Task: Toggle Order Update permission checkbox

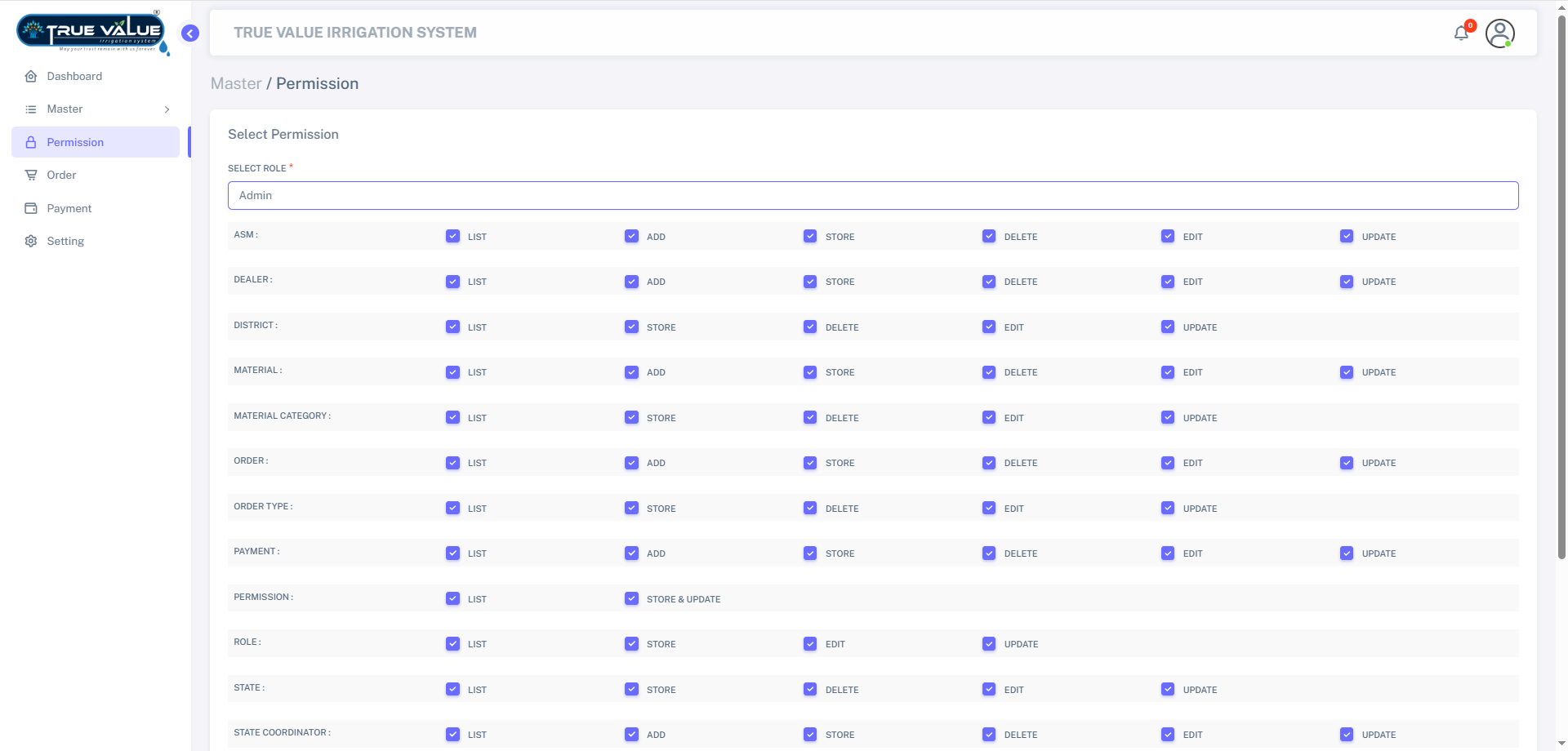Action: click(1347, 463)
